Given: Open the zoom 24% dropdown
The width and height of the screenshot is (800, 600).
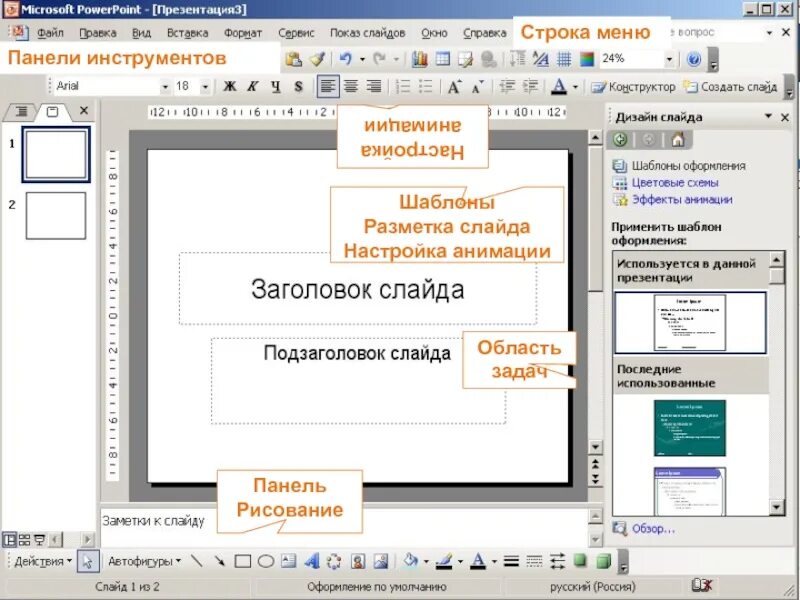Looking at the screenshot, I should click(669, 60).
